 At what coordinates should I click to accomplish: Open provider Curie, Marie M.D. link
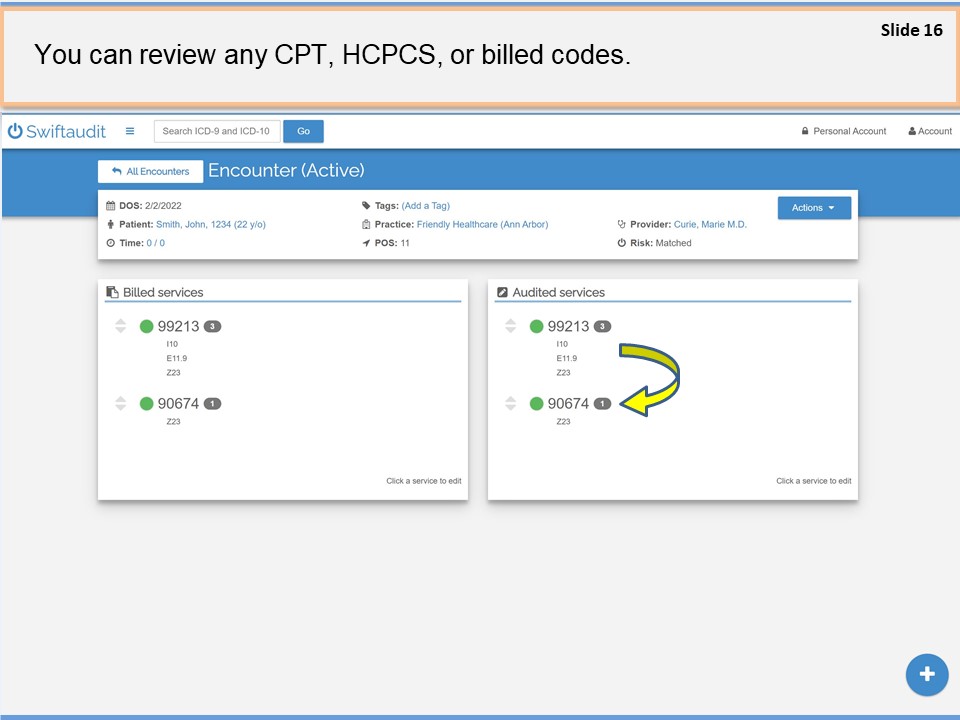(710, 225)
